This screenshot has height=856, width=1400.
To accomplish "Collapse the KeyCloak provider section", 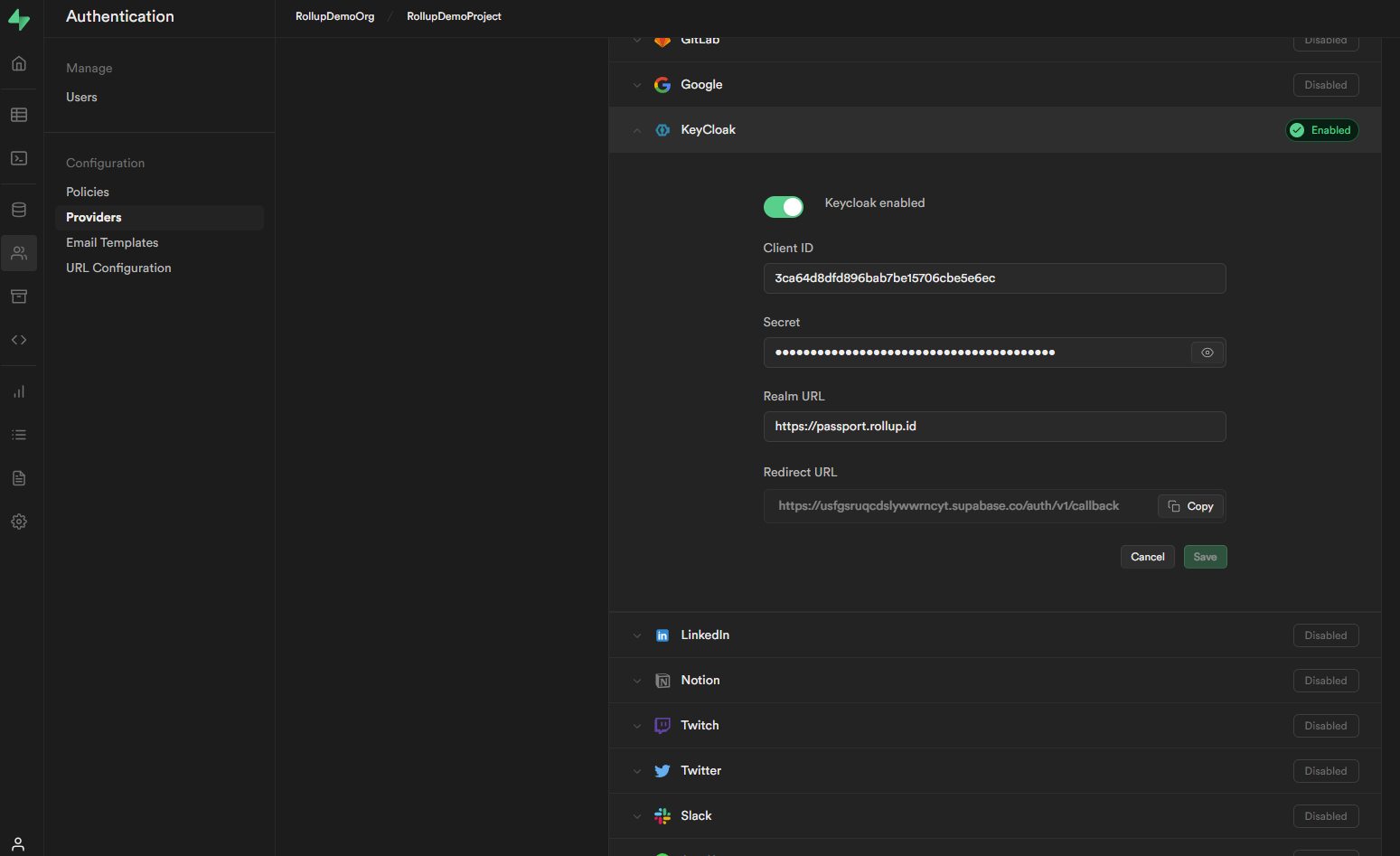I will pyautogui.click(x=637, y=130).
